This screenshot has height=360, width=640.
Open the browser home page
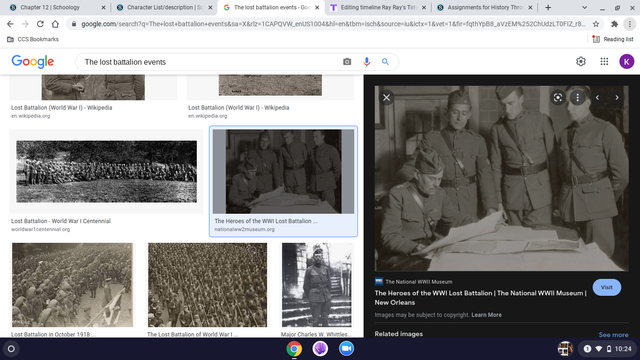[x=55, y=24]
